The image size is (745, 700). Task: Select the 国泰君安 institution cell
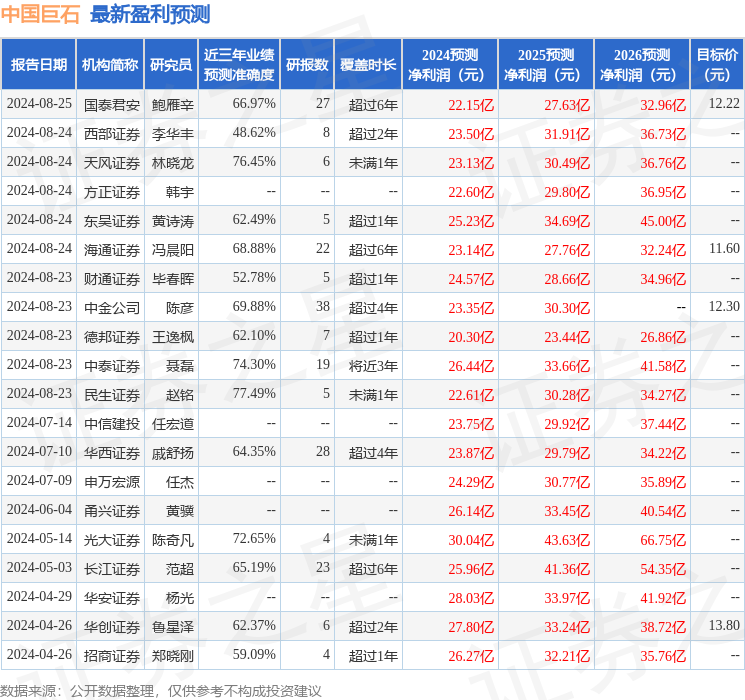[112, 105]
